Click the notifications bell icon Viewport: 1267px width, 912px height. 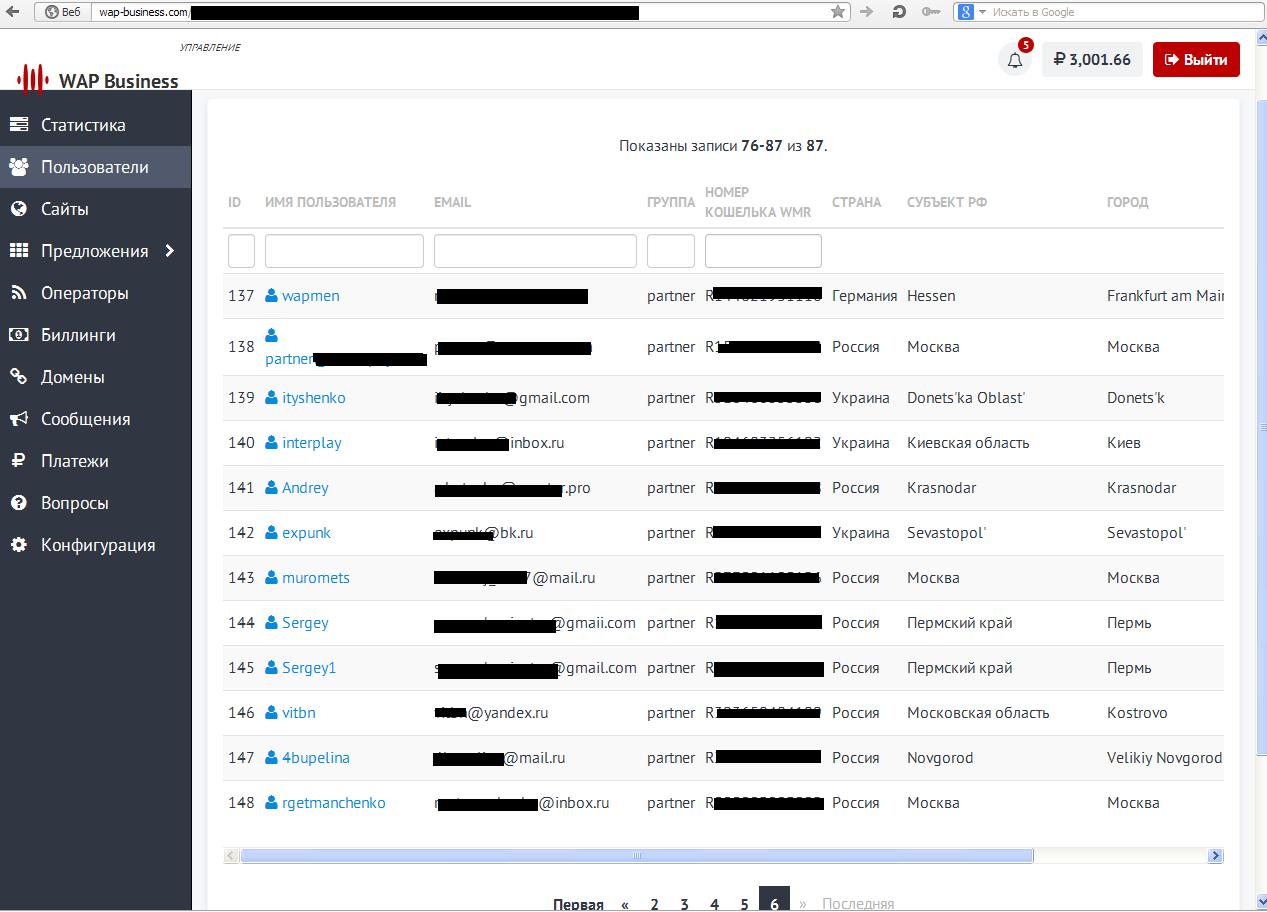tap(1014, 60)
